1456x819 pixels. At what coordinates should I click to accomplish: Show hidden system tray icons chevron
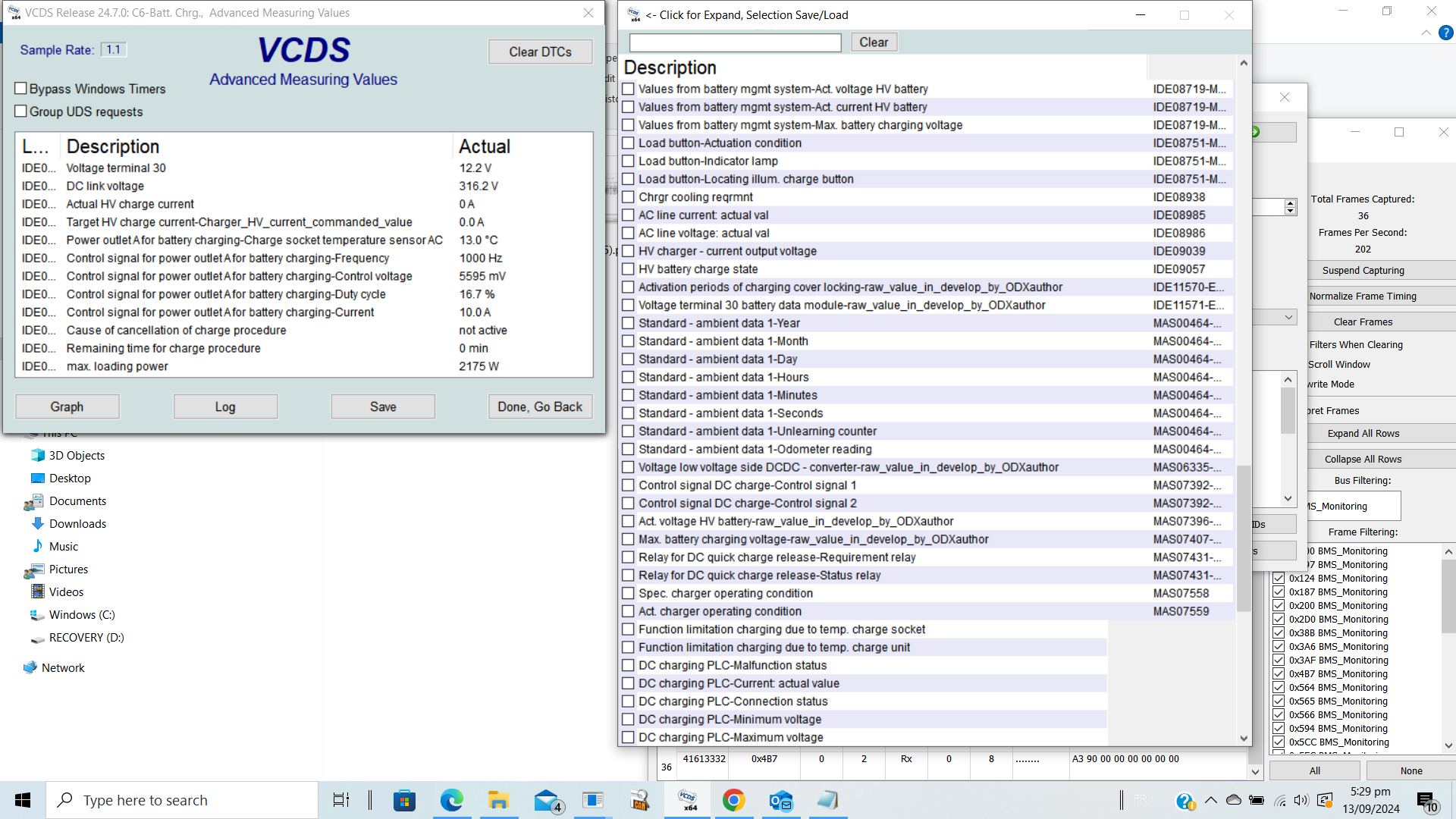pos(1210,800)
